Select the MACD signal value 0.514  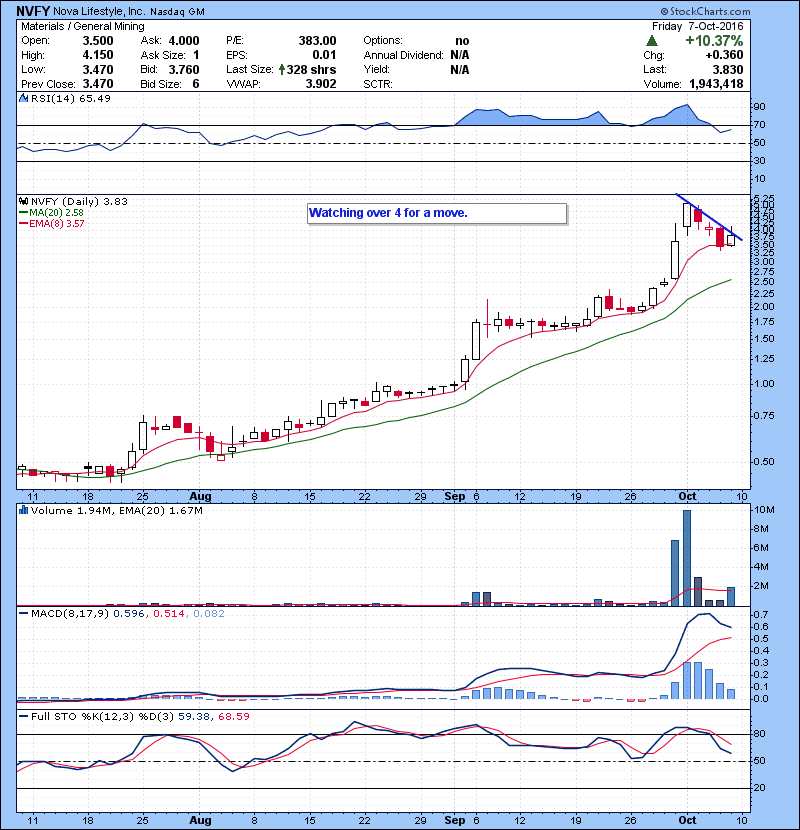pos(168,614)
